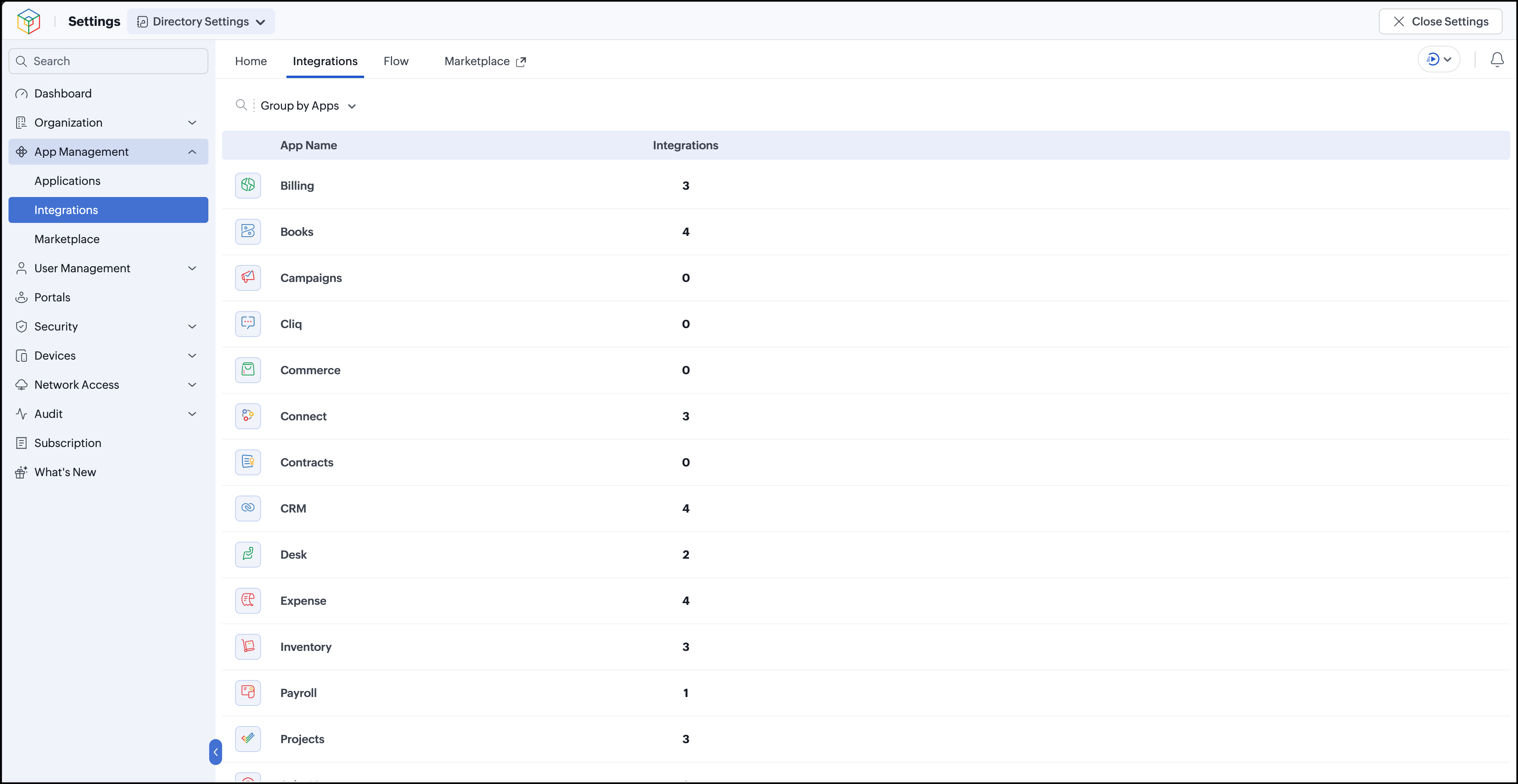Open the quick actions dropdown near bell
1518x784 pixels.
tap(1438, 59)
